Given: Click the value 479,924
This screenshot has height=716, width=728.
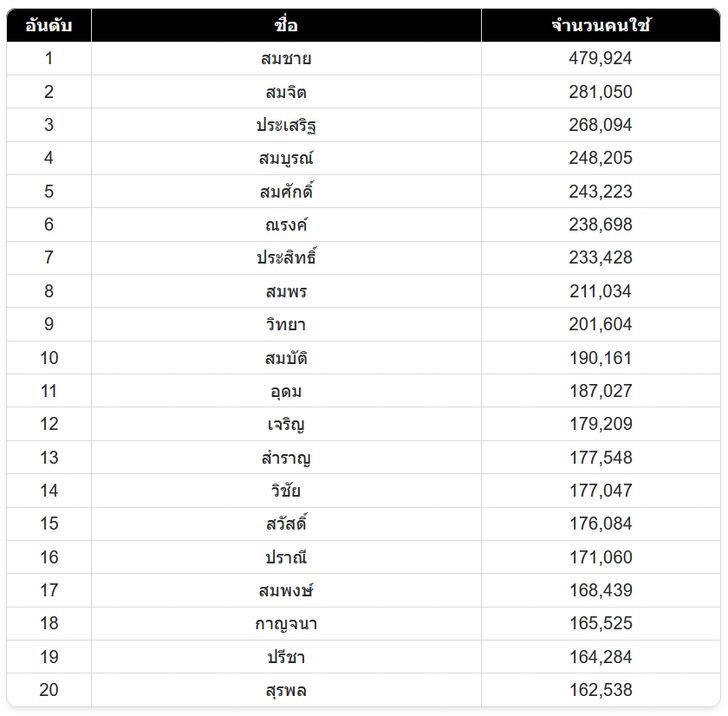Looking at the screenshot, I should point(601,58).
